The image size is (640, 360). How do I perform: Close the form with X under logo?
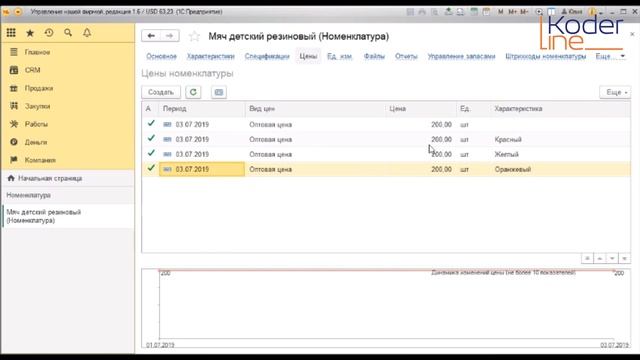pyautogui.click(x=632, y=34)
